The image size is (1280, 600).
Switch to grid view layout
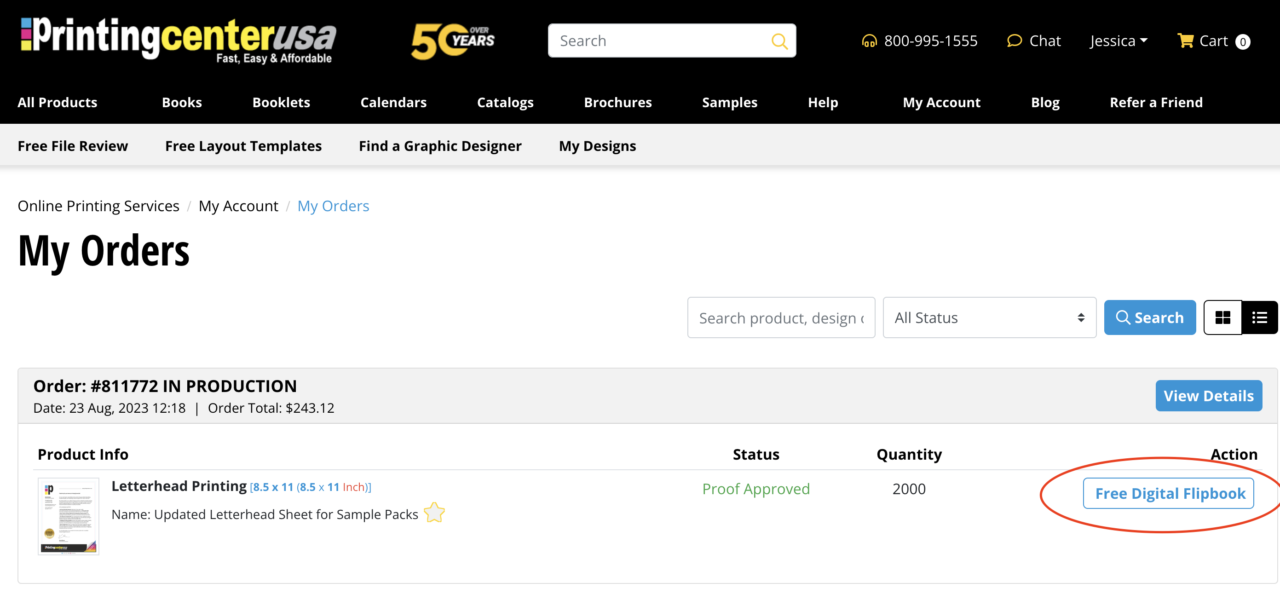[x=1222, y=318]
